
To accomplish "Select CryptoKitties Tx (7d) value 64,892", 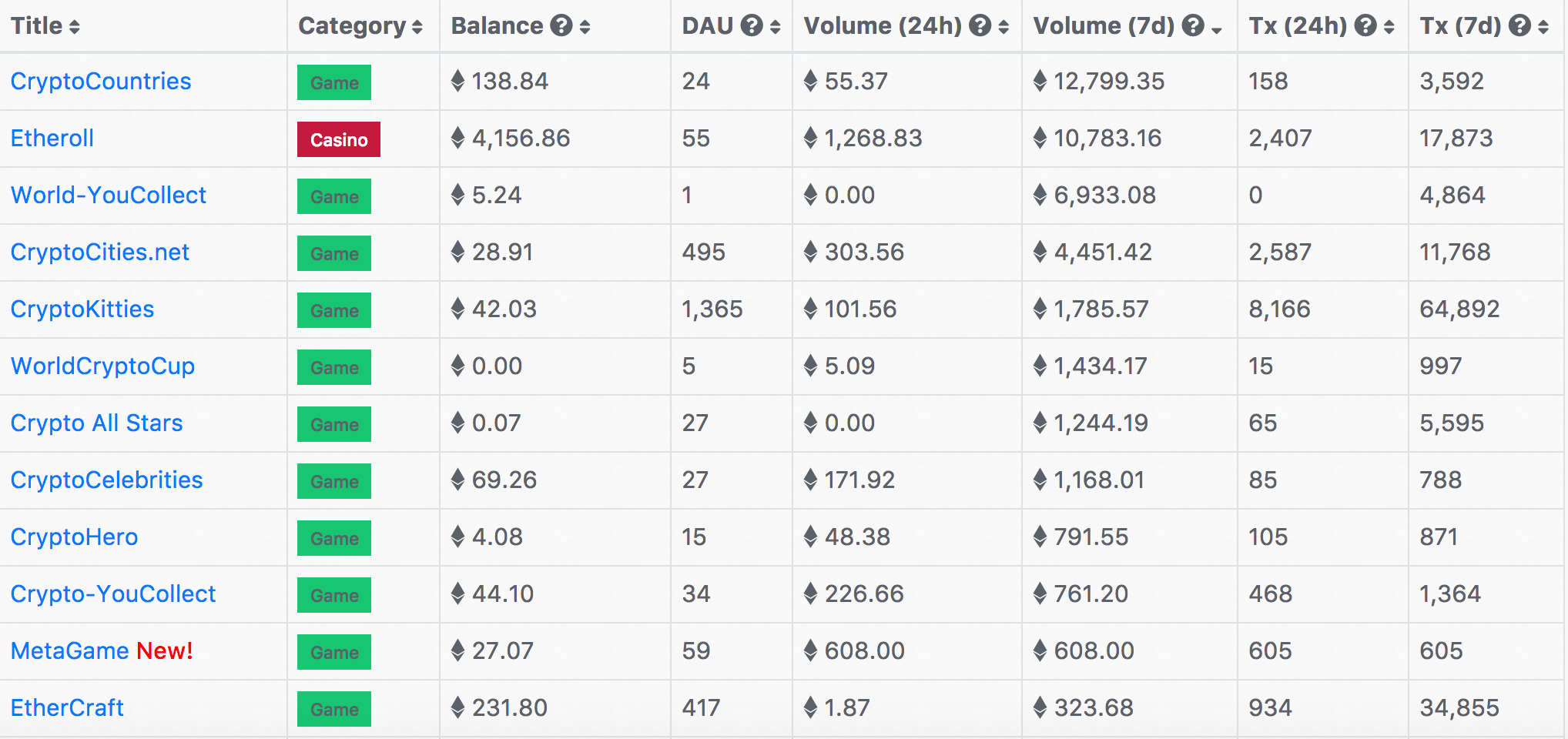I will point(1460,309).
